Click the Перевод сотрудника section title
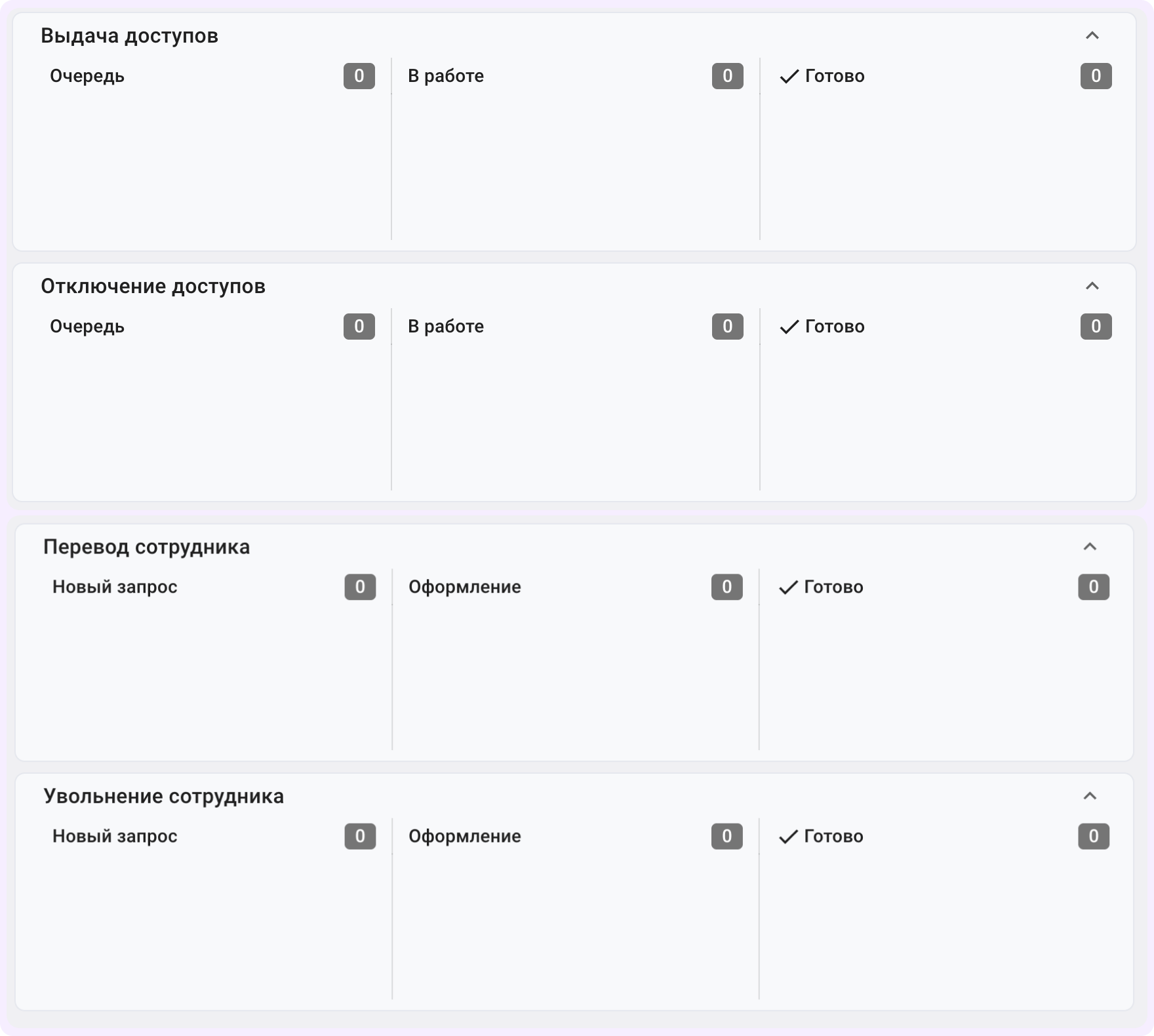Screen dimensions: 1154x1036 [x=146, y=547]
